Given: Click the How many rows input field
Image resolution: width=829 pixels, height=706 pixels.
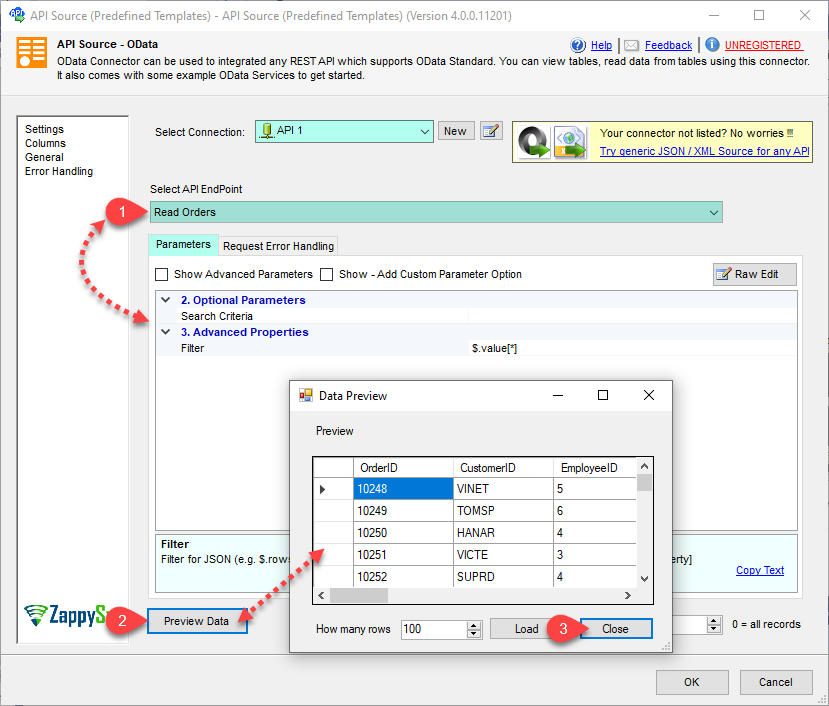Looking at the screenshot, I should tap(434, 629).
